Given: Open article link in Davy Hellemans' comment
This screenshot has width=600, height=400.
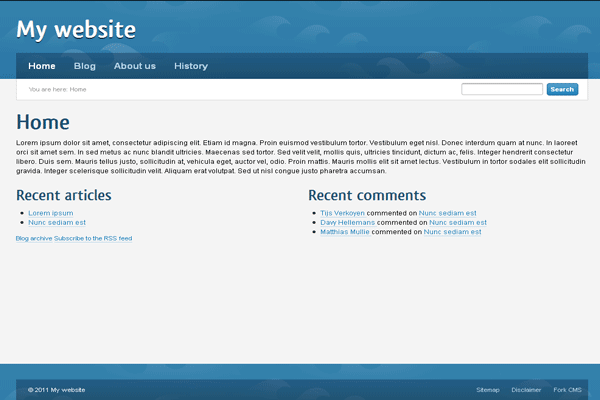Looking at the screenshot, I should click(458, 223).
